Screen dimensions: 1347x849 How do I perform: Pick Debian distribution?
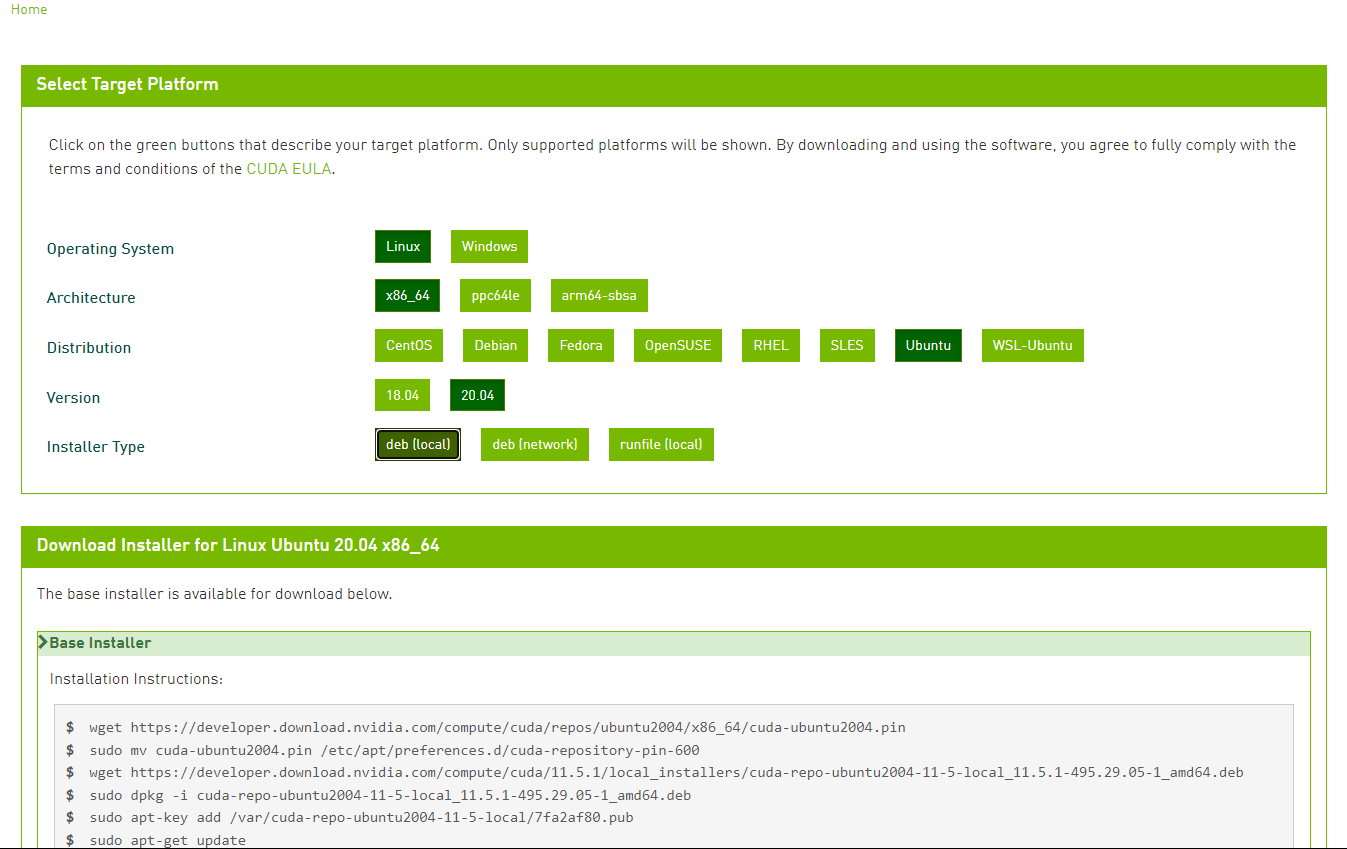[x=495, y=345]
